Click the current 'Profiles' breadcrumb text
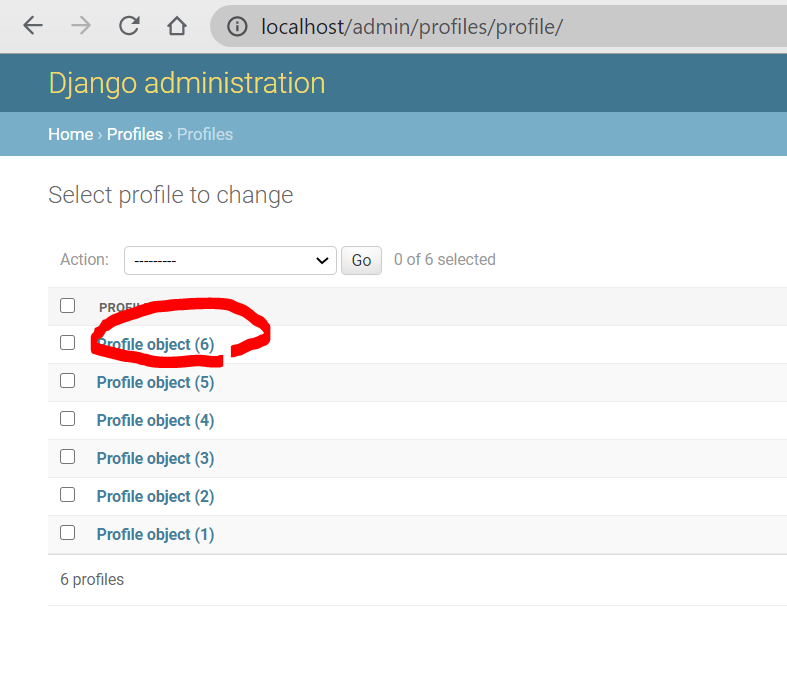787x681 pixels. 205,134
